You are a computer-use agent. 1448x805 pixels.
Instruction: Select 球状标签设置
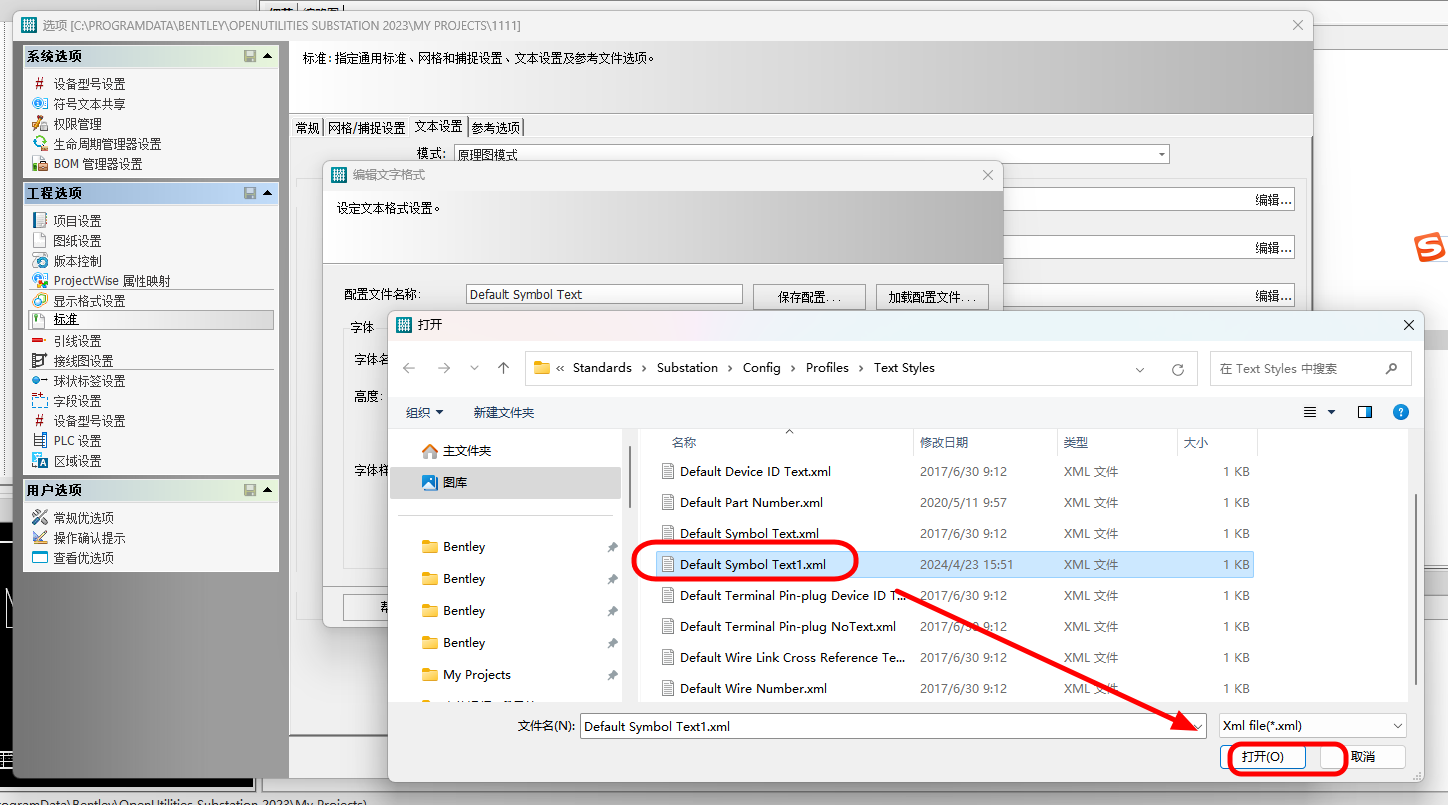click(x=89, y=381)
